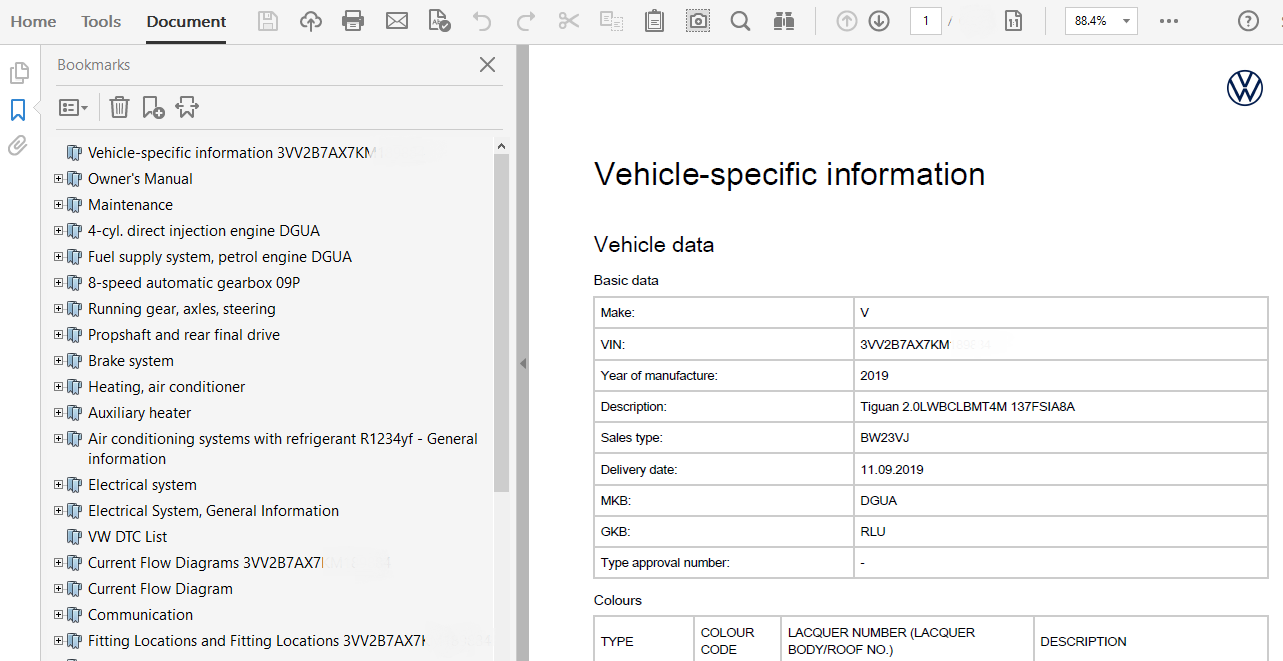Screen dimensions: 1283x661
Task: Collapse the navigation pane divider arrow
Action: (522, 364)
